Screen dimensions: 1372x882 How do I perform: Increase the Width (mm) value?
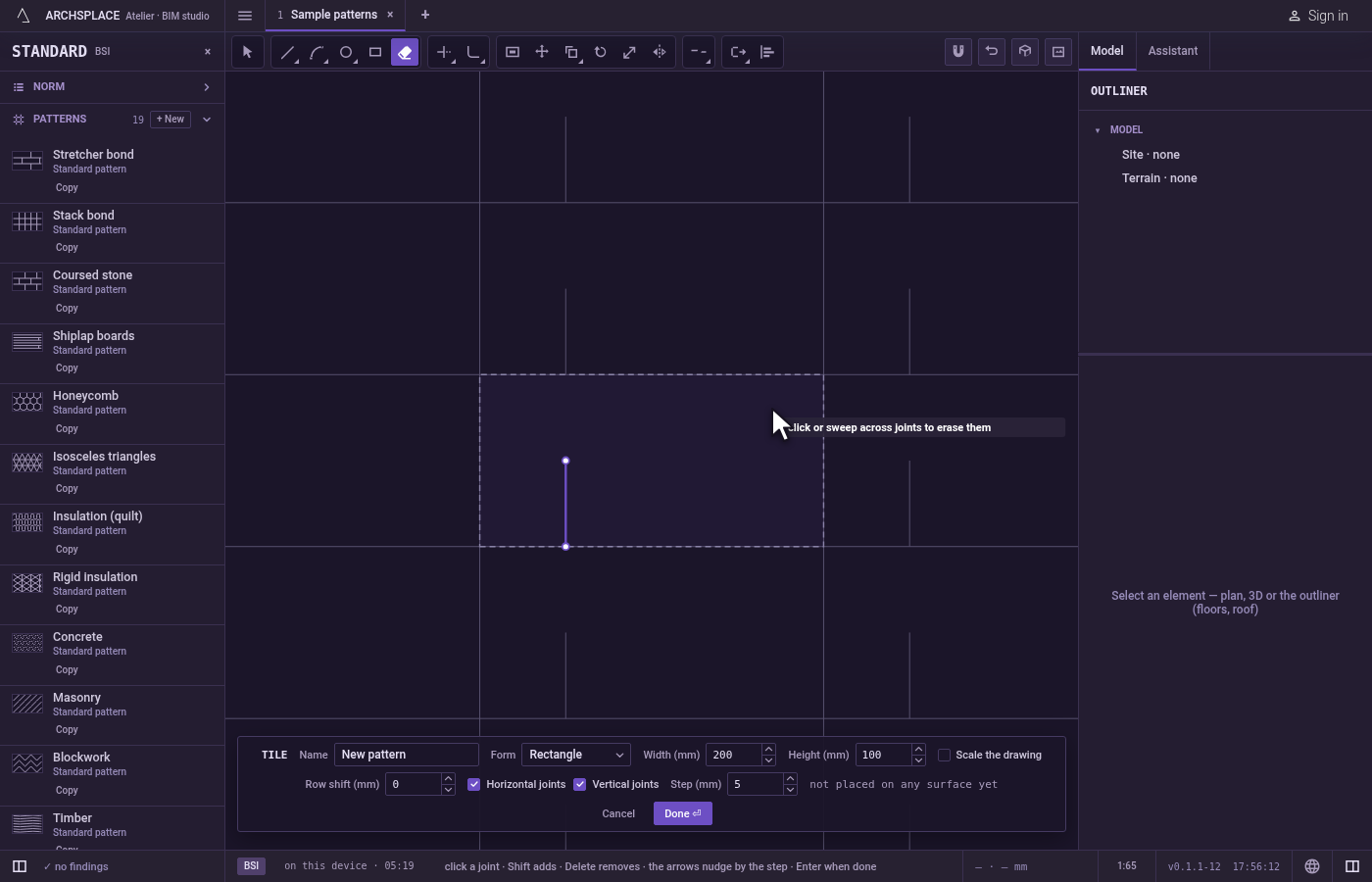click(x=768, y=750)
